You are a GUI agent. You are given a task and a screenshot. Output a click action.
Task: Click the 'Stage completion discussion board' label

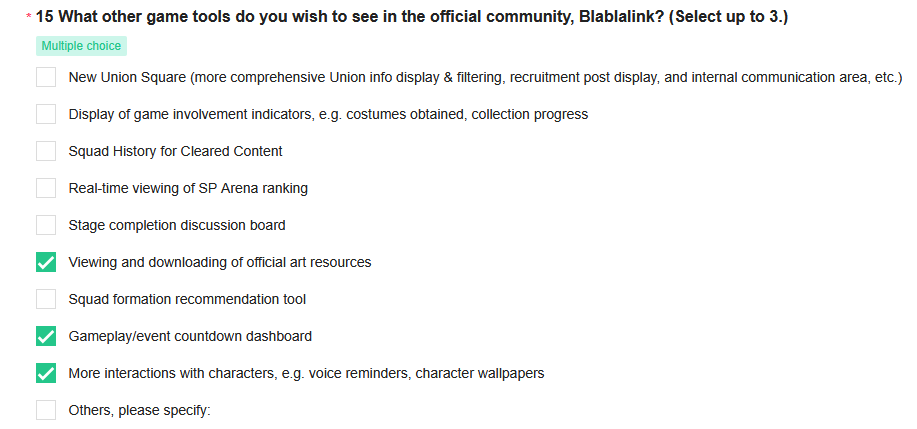(x=177, y=225)
